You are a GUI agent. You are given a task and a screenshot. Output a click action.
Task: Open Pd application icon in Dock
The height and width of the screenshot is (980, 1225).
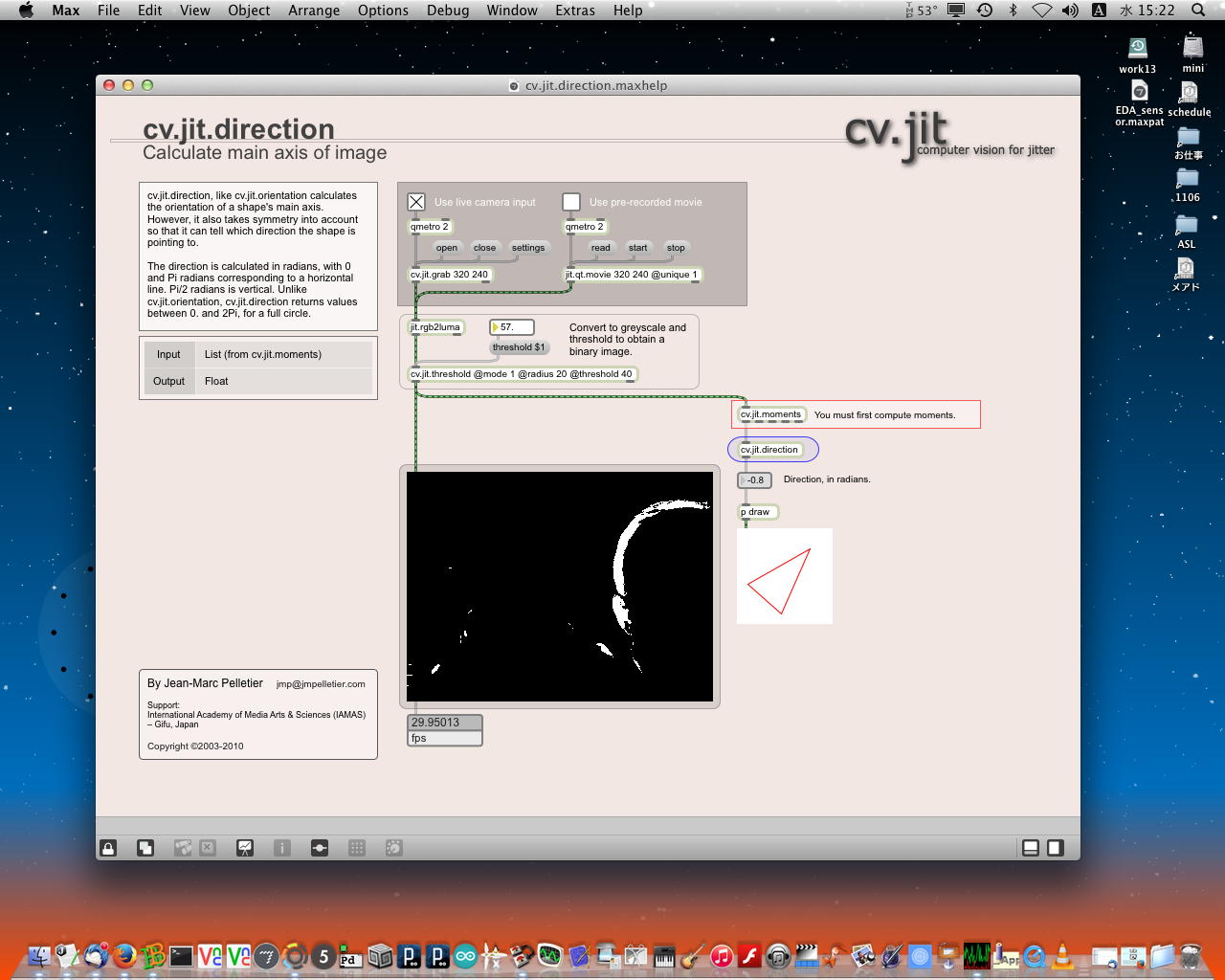pyautogui.click(x=351, y=955)
